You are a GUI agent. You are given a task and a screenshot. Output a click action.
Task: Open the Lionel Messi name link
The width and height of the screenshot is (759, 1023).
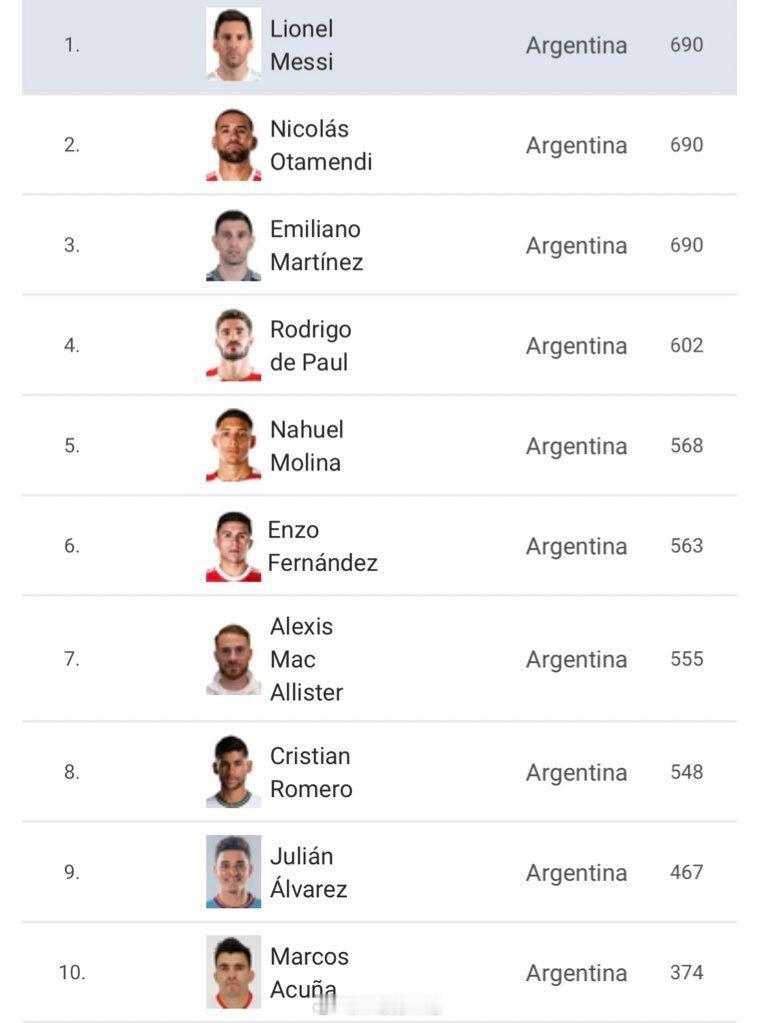pyautogui.click(x=302, y=45)
